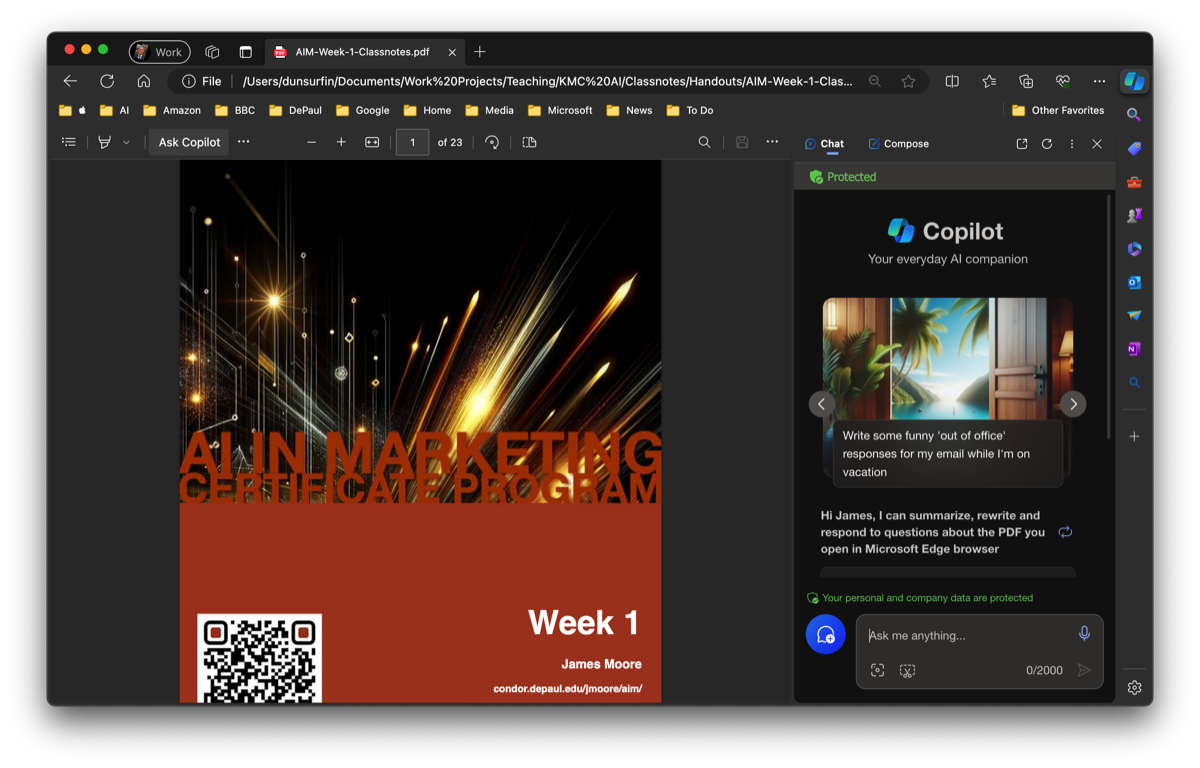1200x768 pixels.
Task: Toggle the Copilot sidebar icon
Action: pyautogui.click(x=1134, y=81)
